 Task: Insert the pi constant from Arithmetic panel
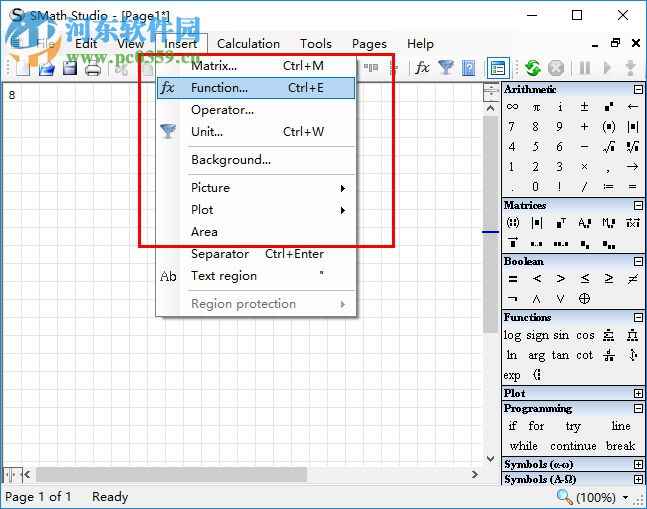(536, 107)
